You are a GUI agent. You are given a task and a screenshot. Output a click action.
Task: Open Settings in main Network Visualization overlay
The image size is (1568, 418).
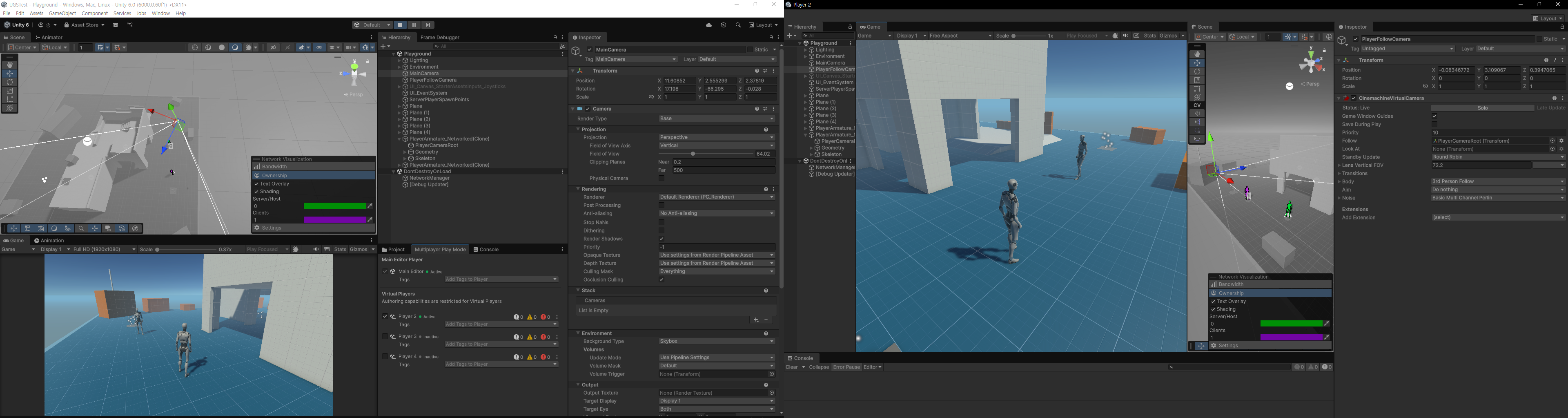pos(313,228)
